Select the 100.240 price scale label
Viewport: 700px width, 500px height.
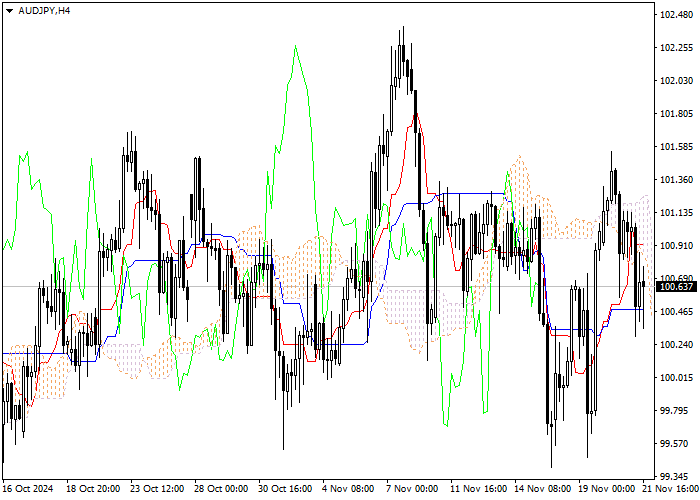pos(676,345)
